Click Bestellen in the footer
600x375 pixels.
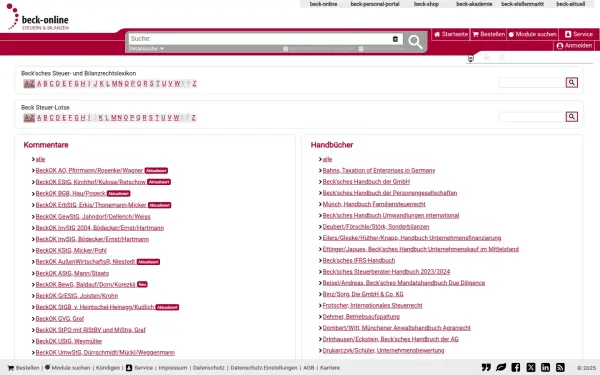(23, 368)
